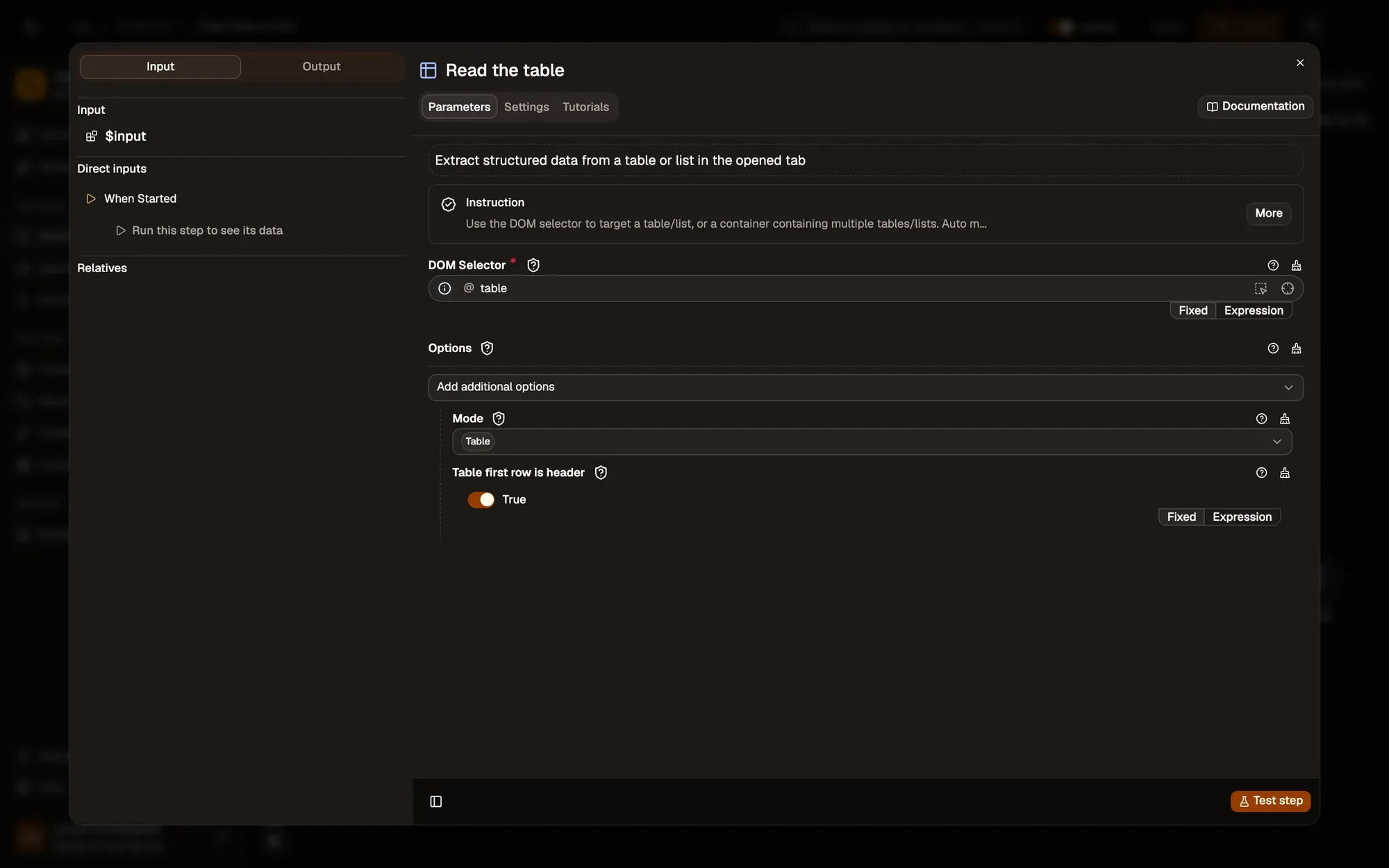Open help for Table first row is header

(x=1262, y=472)
